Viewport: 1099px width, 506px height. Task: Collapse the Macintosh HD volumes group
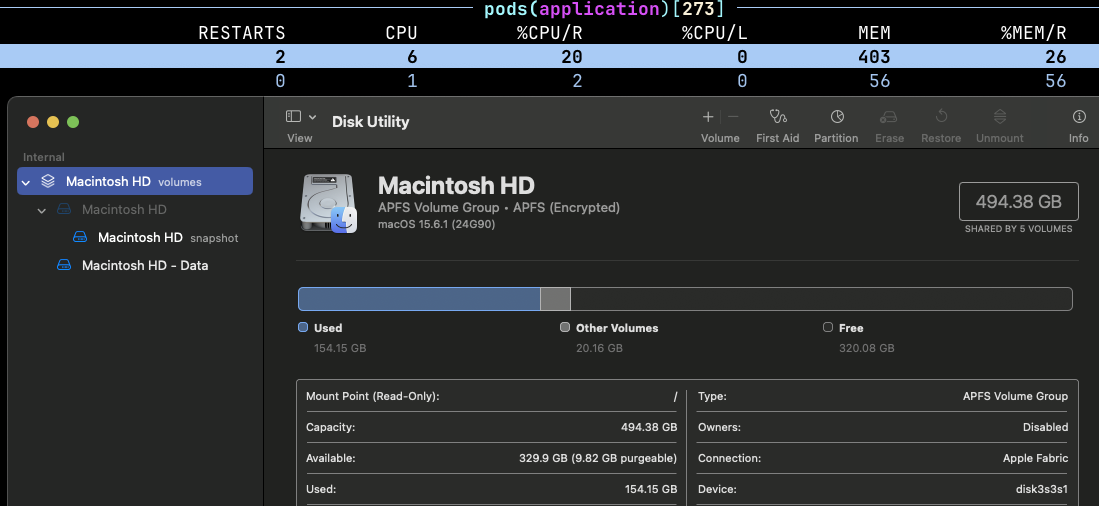27,182
